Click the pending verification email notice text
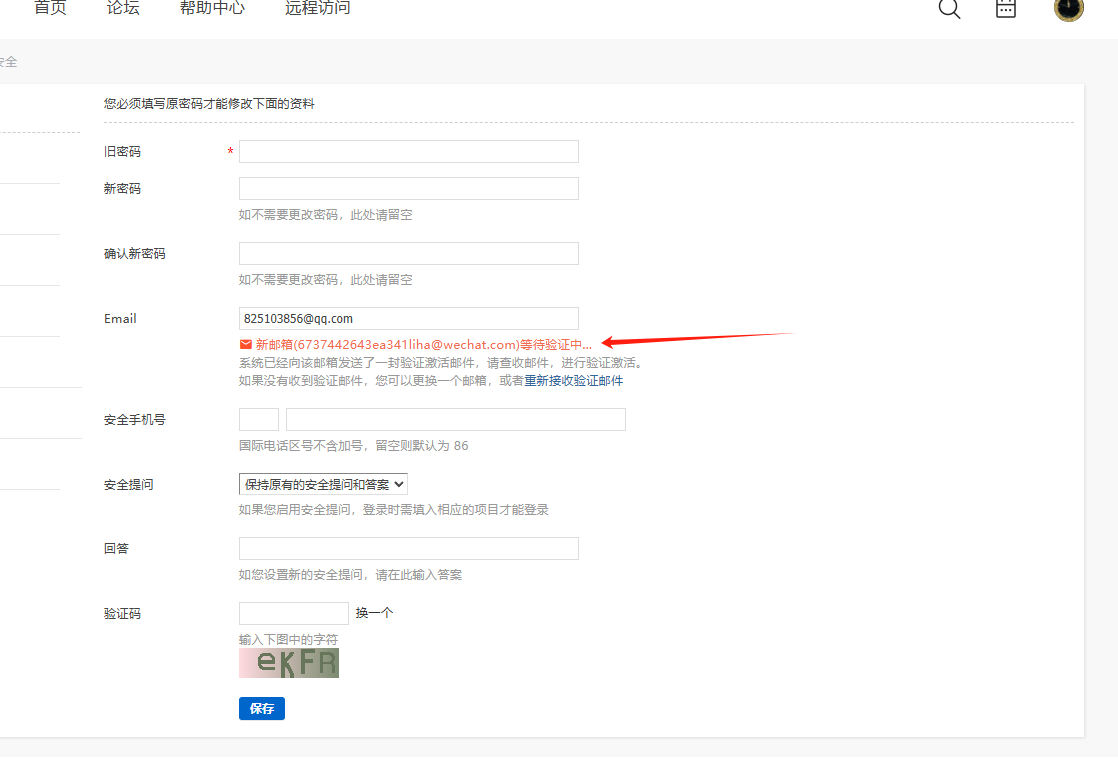1118x775 pixels. tap(424, 344)
